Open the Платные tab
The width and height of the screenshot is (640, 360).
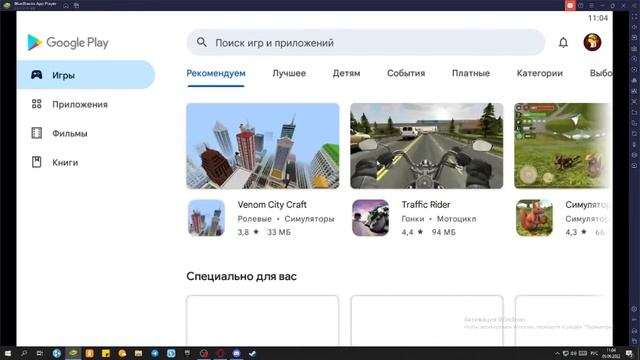tap(471, 73)
